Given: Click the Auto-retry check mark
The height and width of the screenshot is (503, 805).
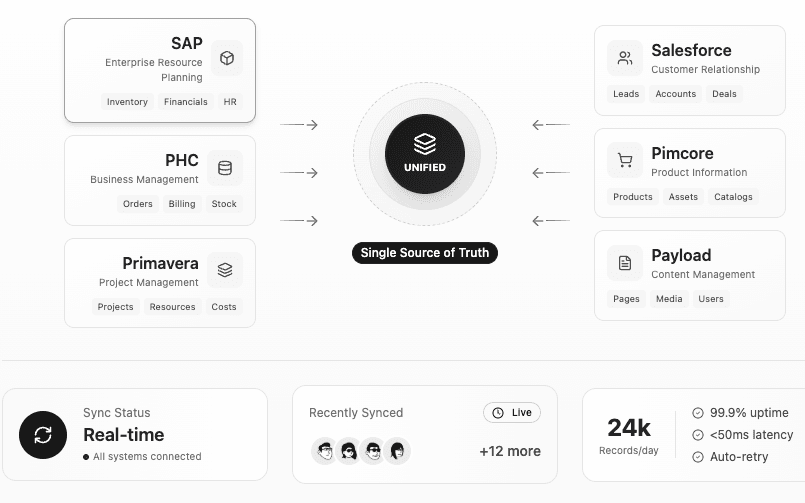Looking at the screenshot, I should [x=697, y=457].
